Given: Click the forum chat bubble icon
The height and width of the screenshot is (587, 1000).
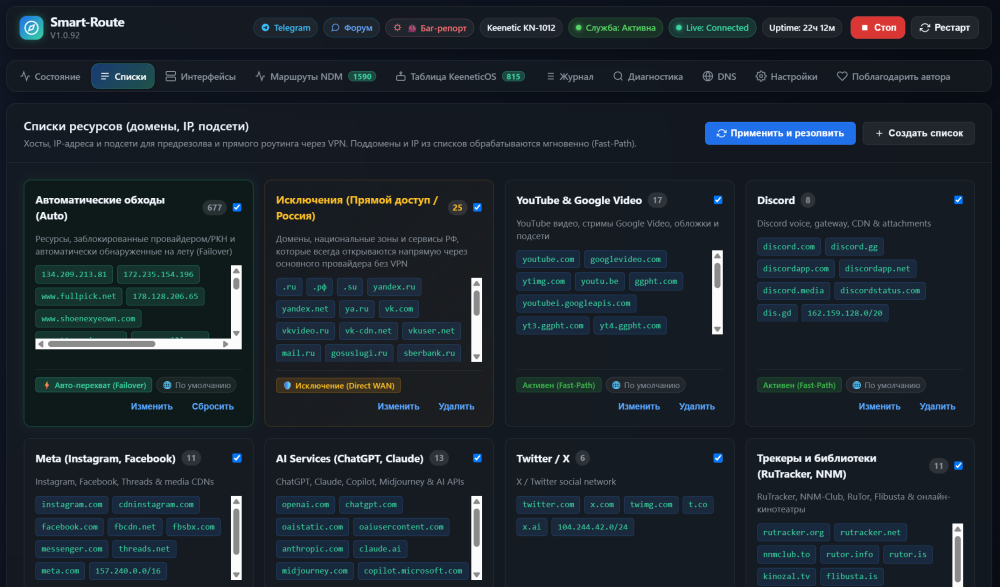Looking at the screenshot, I should [x=335, y=28].
